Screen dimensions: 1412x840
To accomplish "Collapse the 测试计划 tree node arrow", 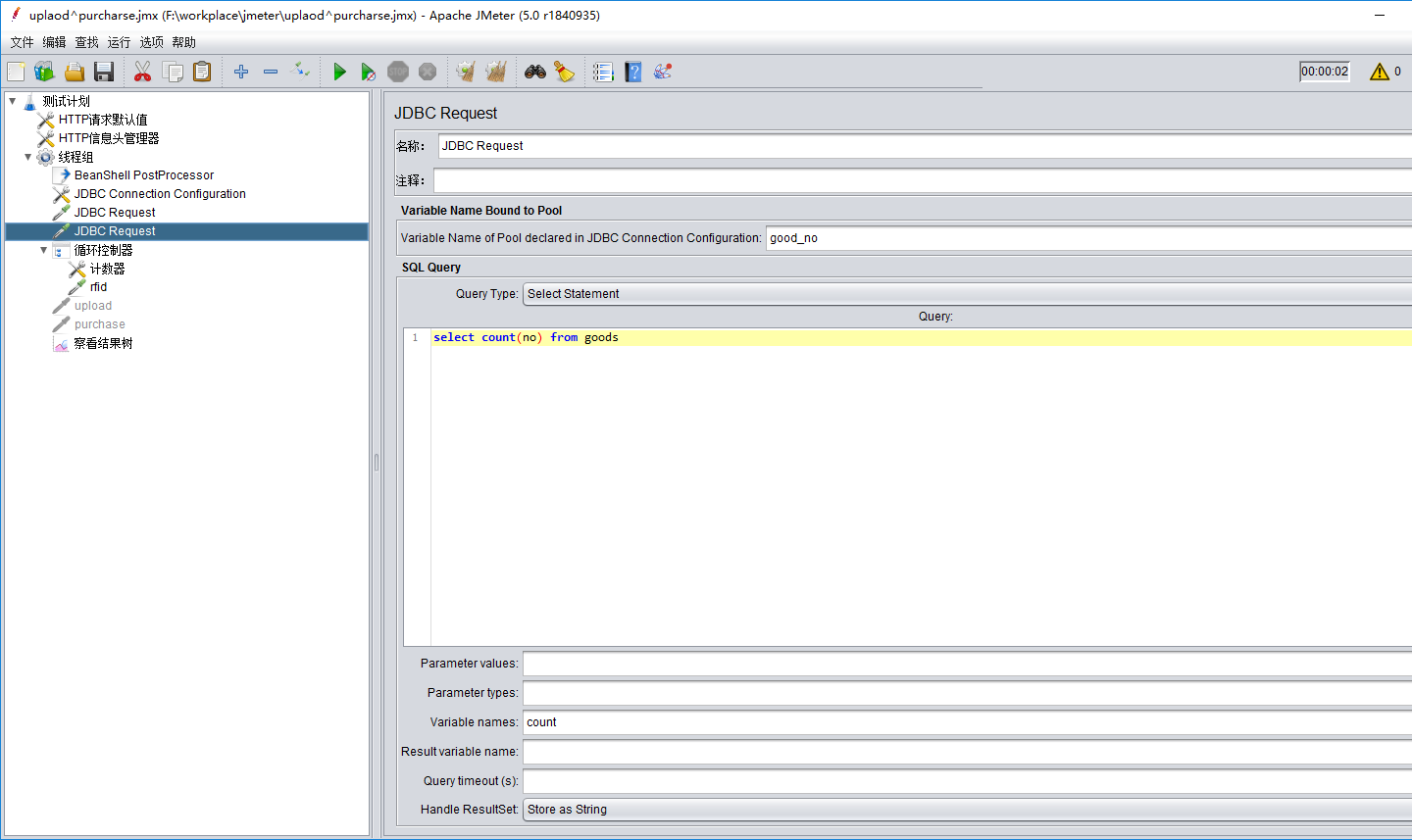I will pos(13,101).
